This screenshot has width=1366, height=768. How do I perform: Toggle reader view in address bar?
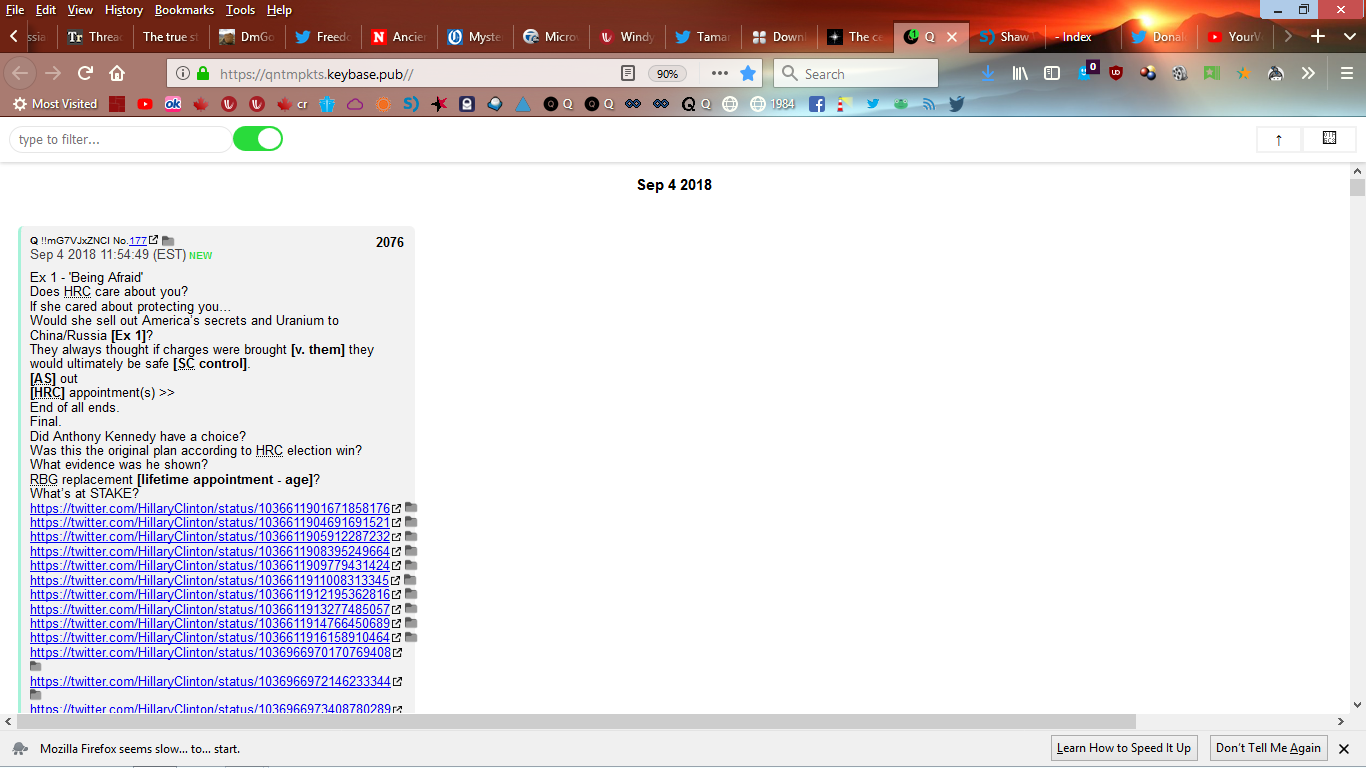tap(628, 73)
